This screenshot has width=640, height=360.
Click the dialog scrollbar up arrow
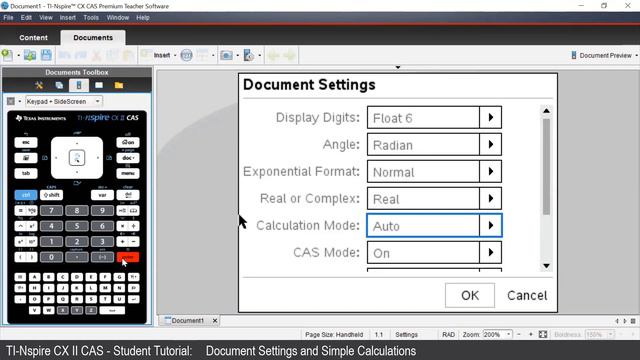pyautogui.click(x=547, y=111)
